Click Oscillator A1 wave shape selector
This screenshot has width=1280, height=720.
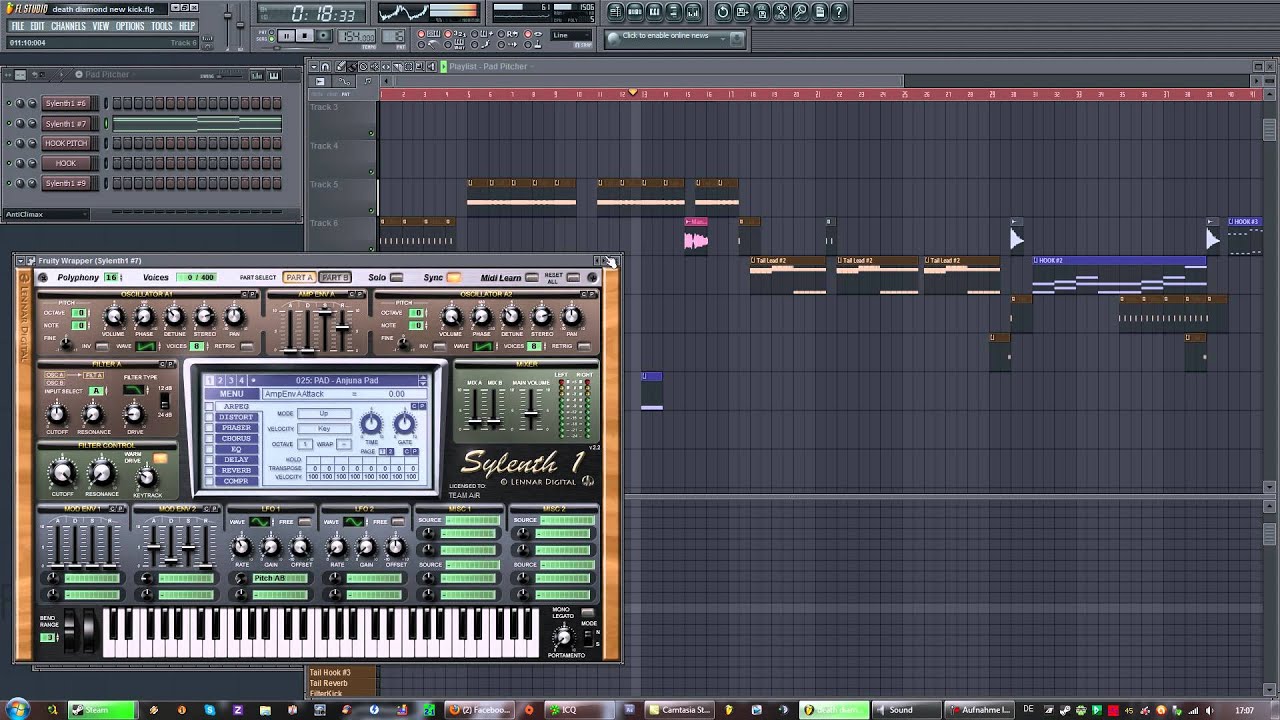click(x=146, y=346)
